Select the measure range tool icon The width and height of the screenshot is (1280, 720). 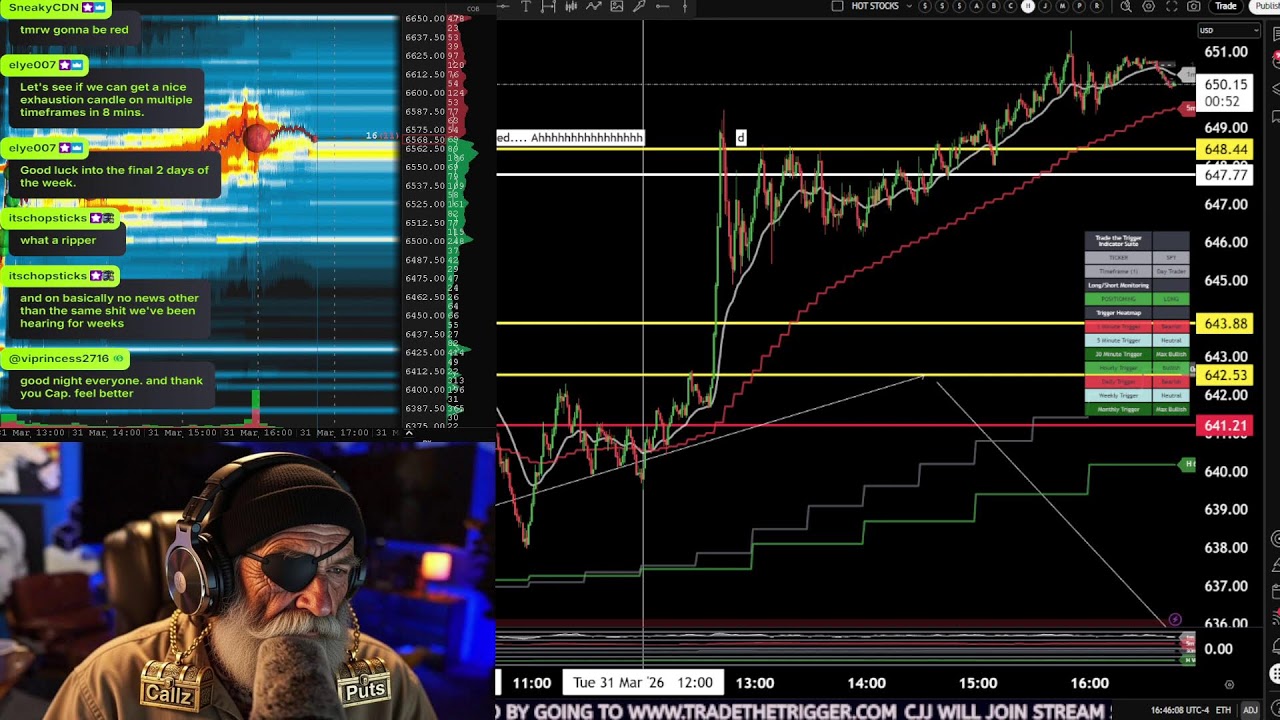[548, 6]
